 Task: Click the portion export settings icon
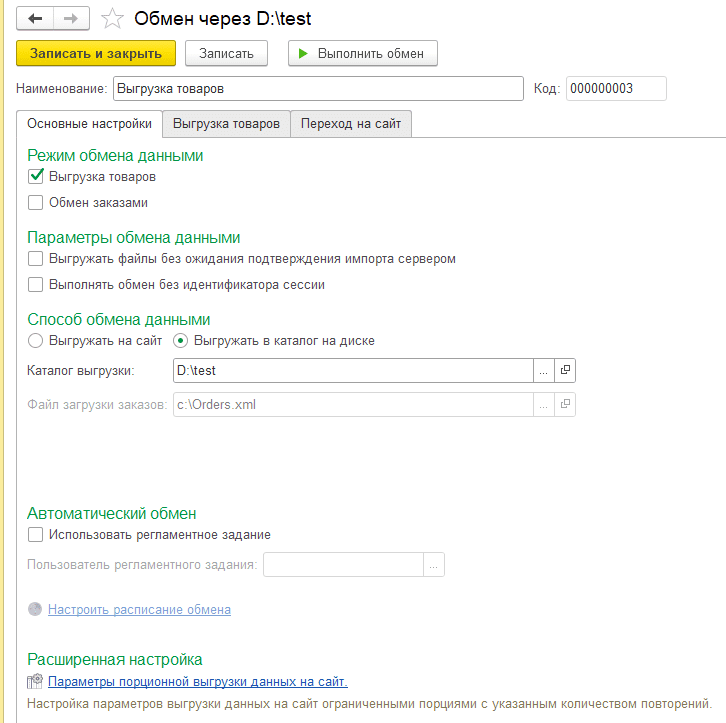pyautogui.click(x=35, y=681)
